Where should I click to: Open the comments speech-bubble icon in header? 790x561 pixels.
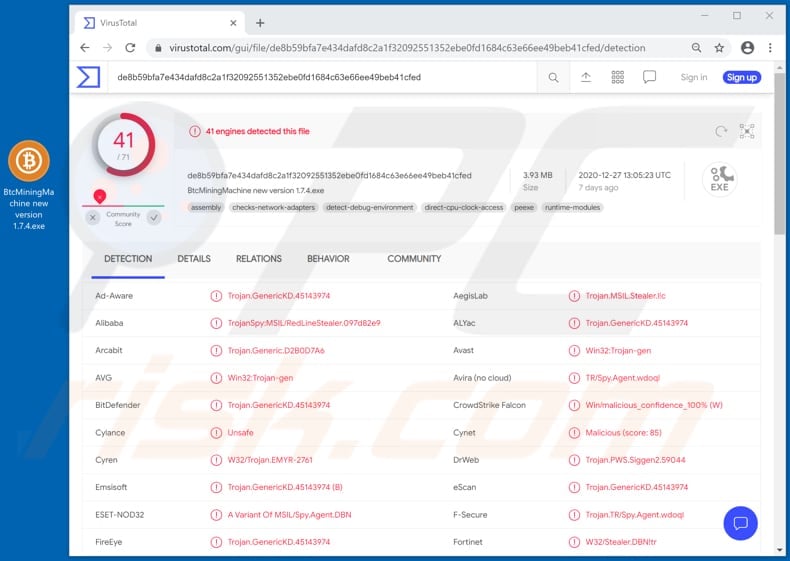649,77
